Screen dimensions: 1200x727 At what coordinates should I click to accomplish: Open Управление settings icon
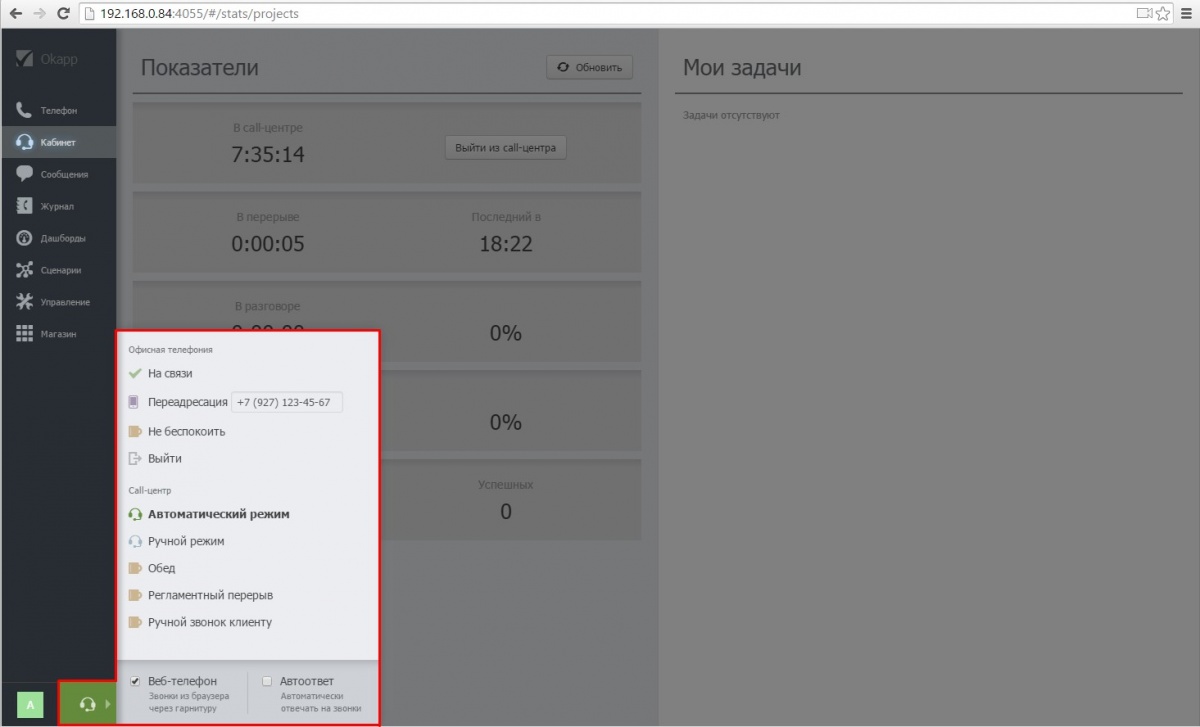coord(25,302)
